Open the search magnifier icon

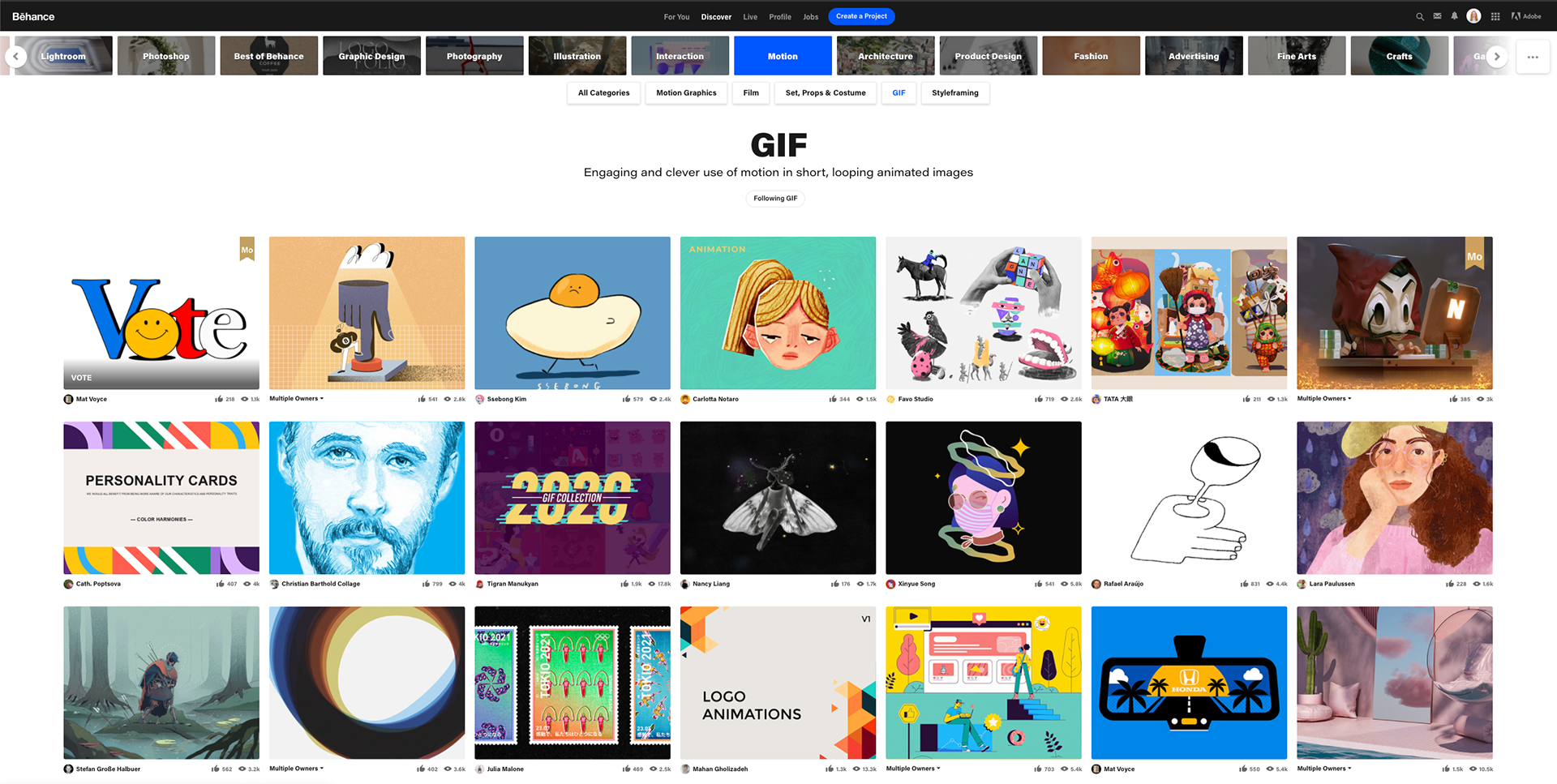(1420, 16)
